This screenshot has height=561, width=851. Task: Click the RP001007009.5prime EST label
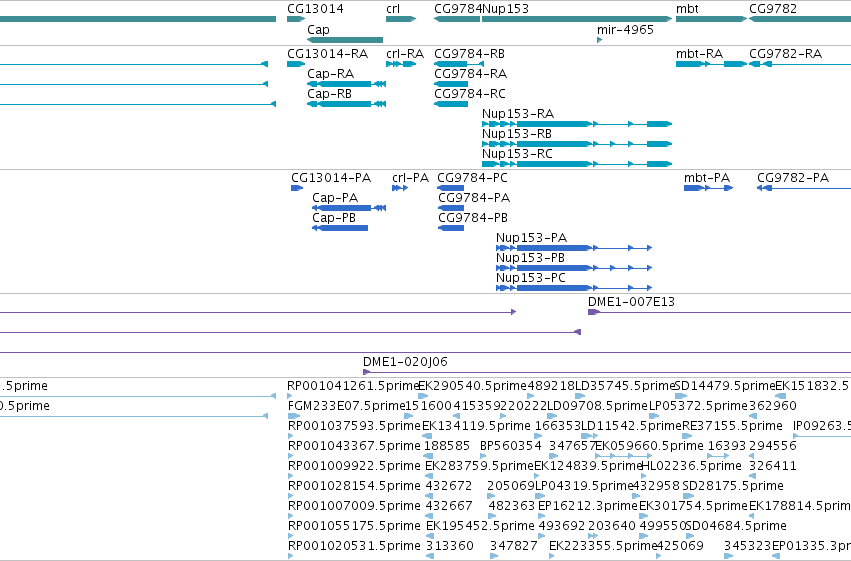click(x=354, y=506)
